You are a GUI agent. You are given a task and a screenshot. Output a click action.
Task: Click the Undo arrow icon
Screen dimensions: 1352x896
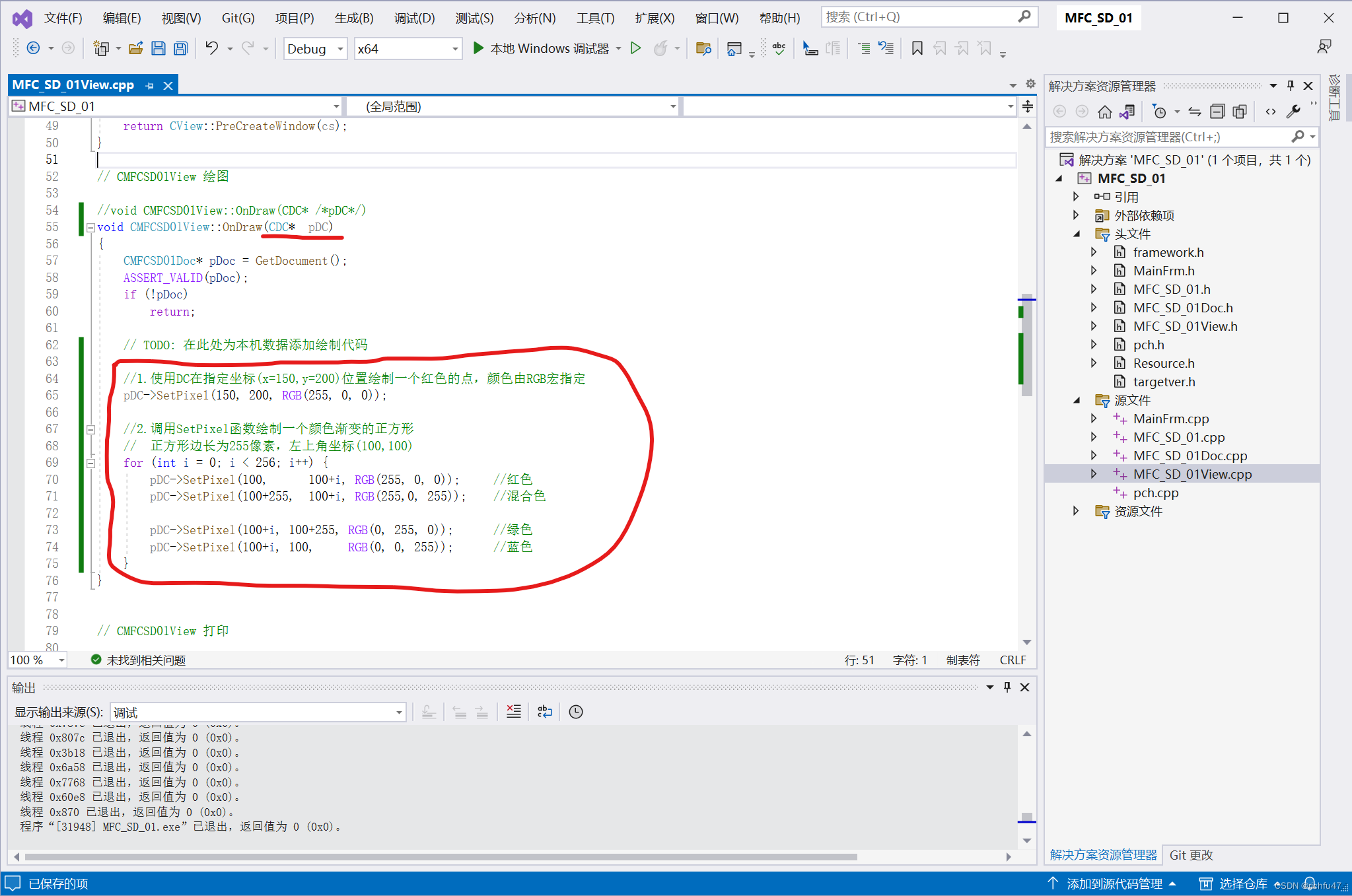point(212,48)
